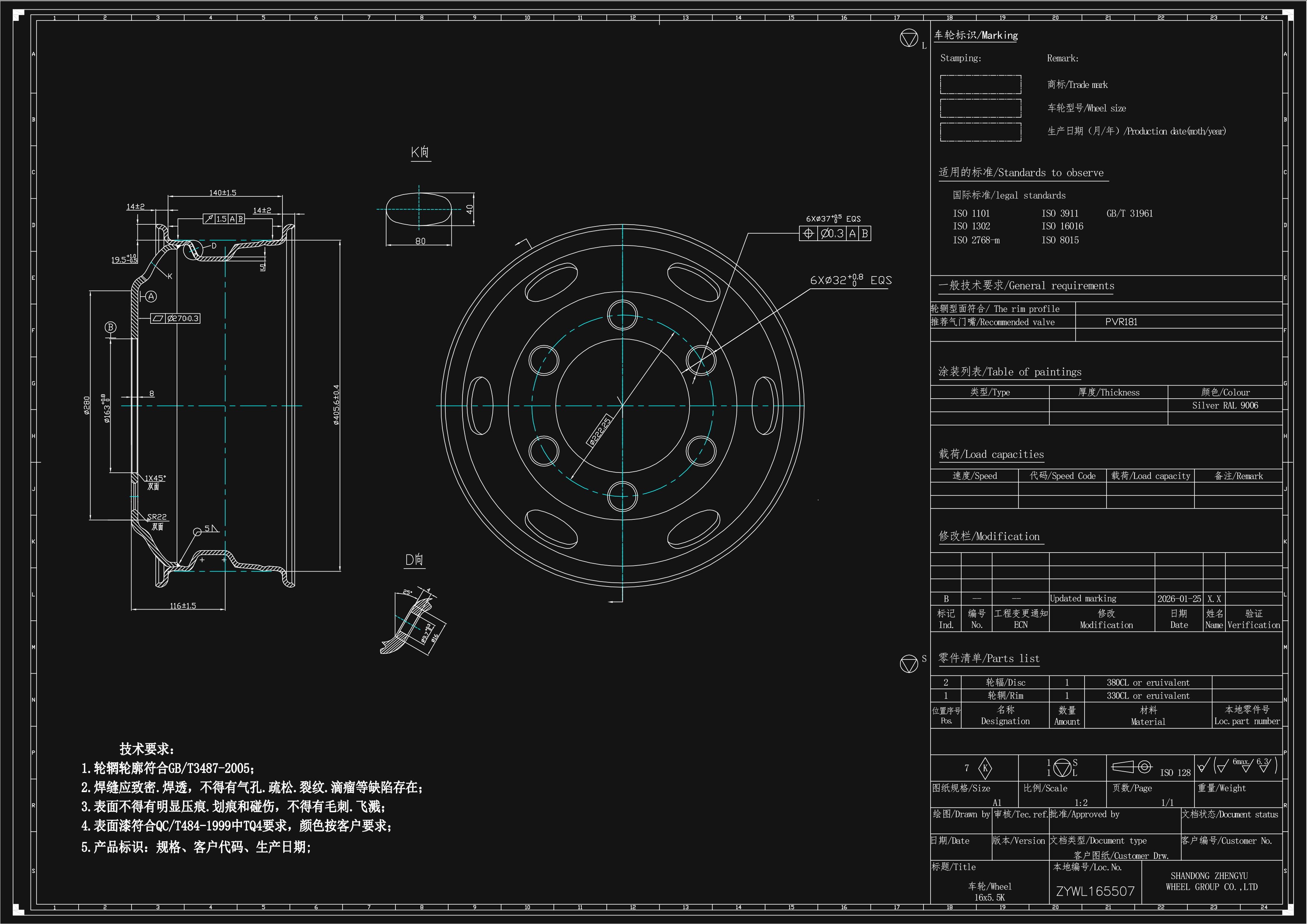
Task: Click the flatness symbol in Ø270:0.3 frame
Action: tap(158, 319)
